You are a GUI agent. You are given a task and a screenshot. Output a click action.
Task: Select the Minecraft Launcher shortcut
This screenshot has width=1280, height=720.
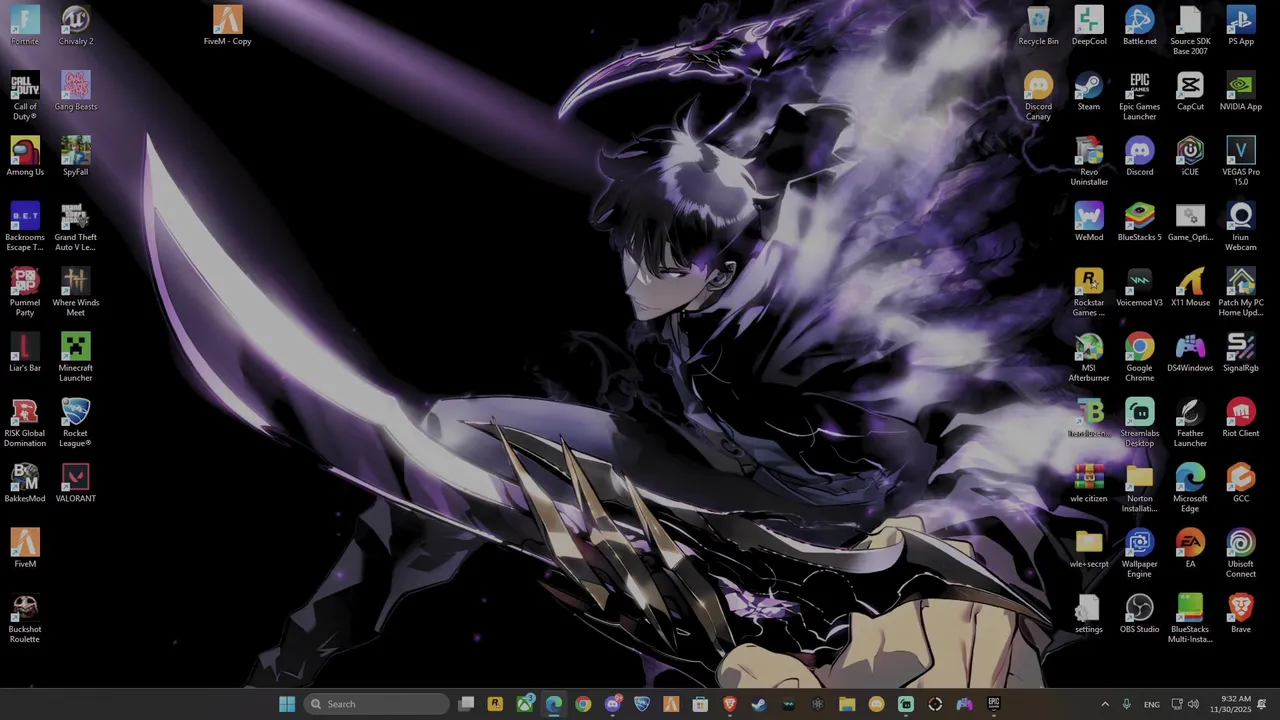pyautogui.click(x=76, y=357)
